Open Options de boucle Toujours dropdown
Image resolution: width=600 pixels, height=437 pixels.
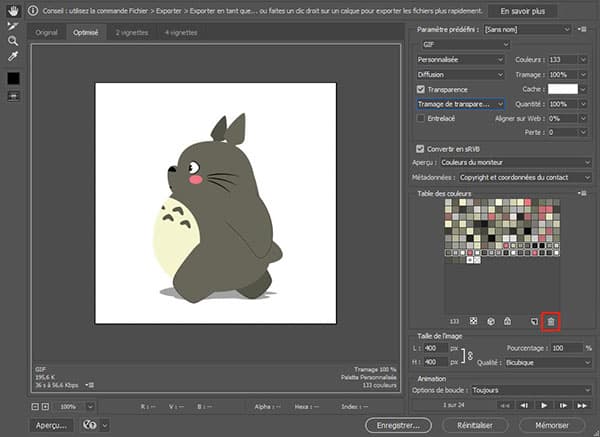[x=531, y=390]
